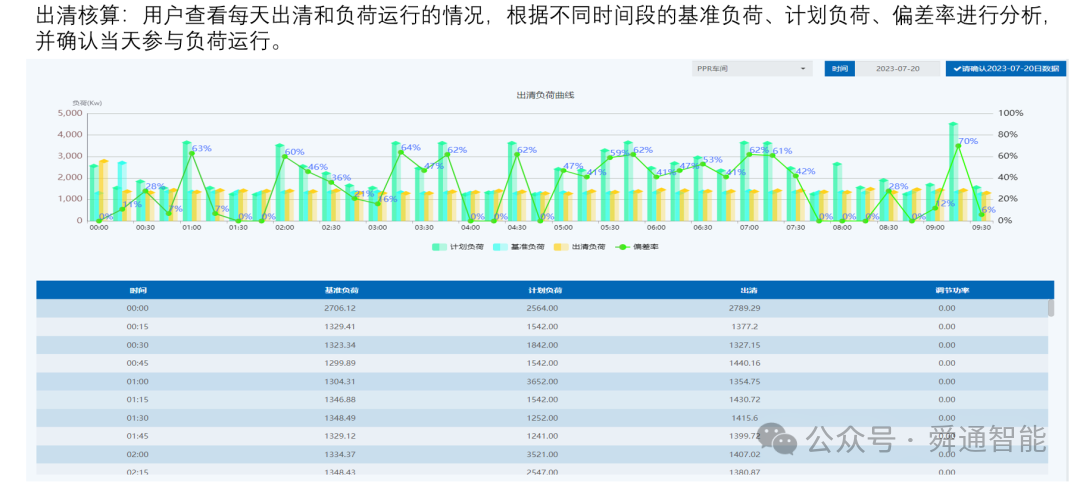
Task: Click the 计划负荷 table column header
Action: coord(545,291)
